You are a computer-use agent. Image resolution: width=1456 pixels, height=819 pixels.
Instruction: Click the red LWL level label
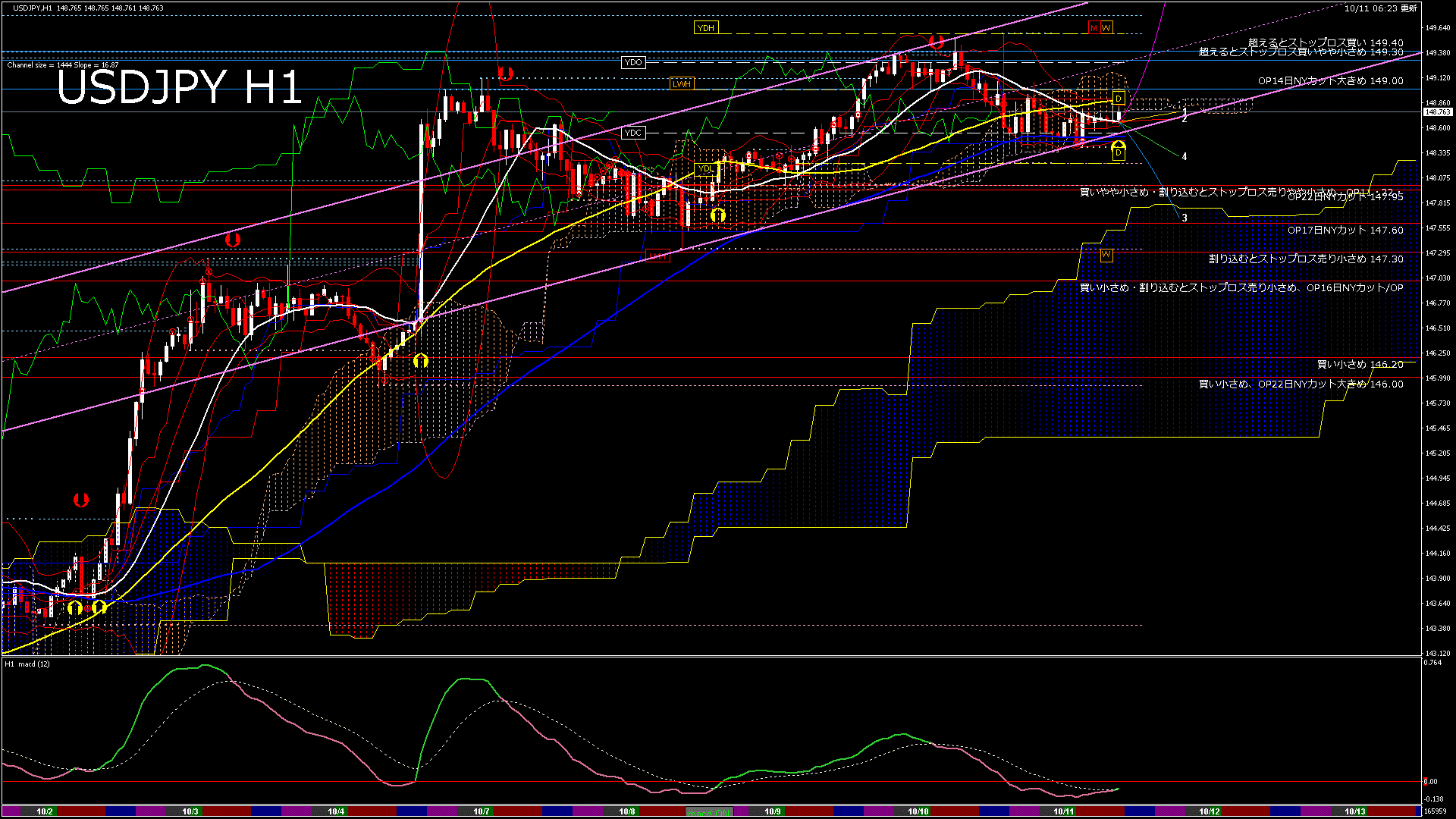click(x=657, y=256)
